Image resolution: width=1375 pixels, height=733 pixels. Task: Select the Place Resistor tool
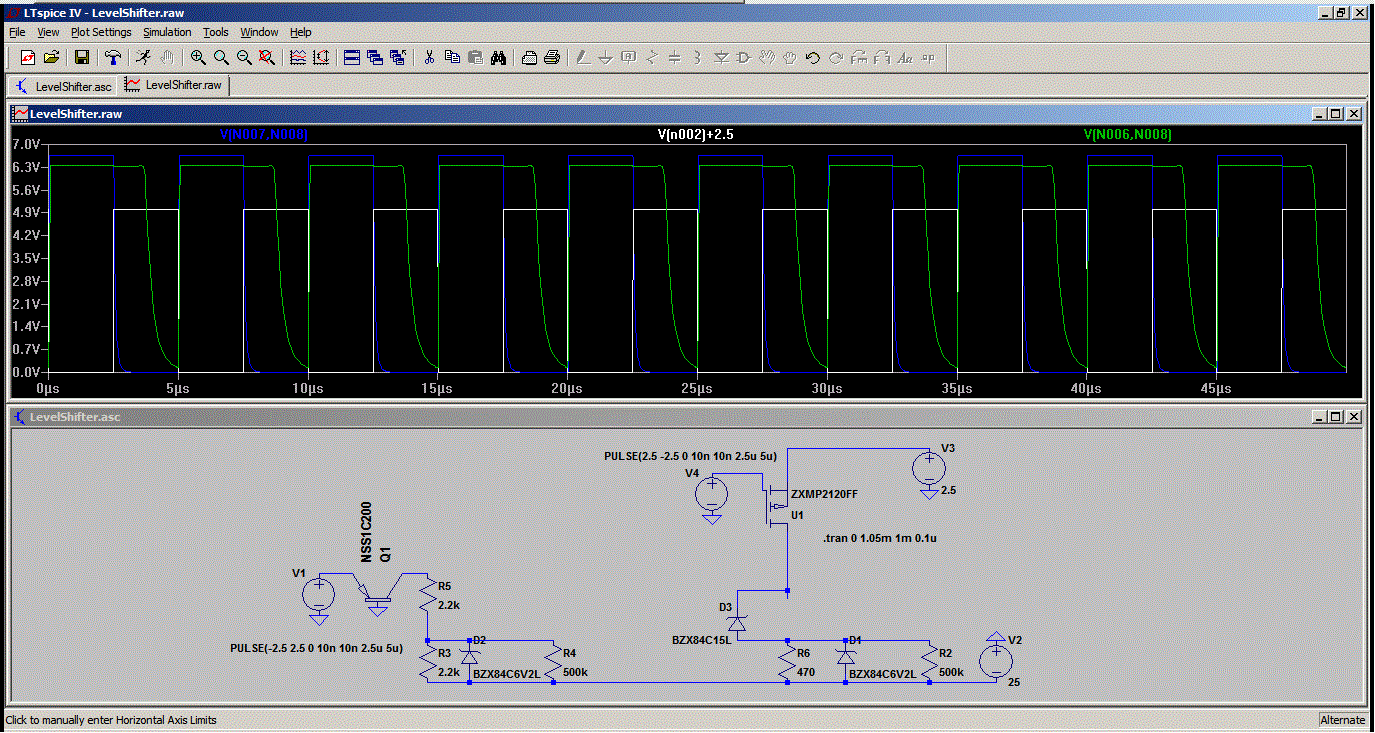(x=652, y=58)
